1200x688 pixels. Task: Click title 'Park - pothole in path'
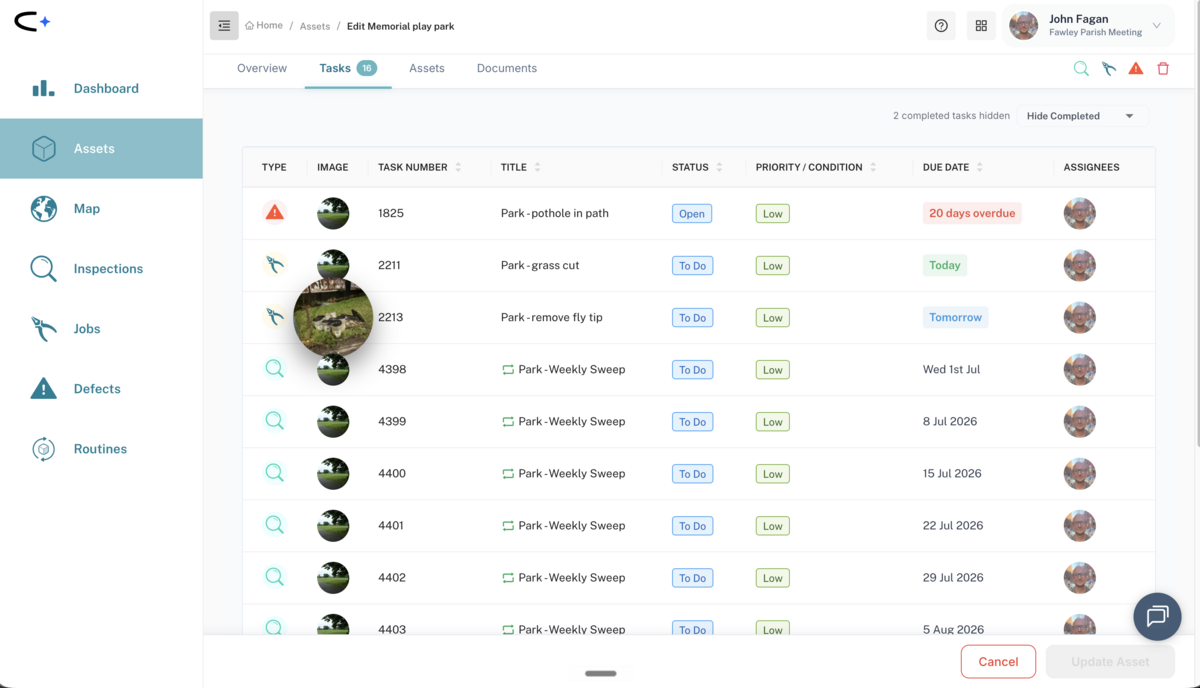coord(555,213)
